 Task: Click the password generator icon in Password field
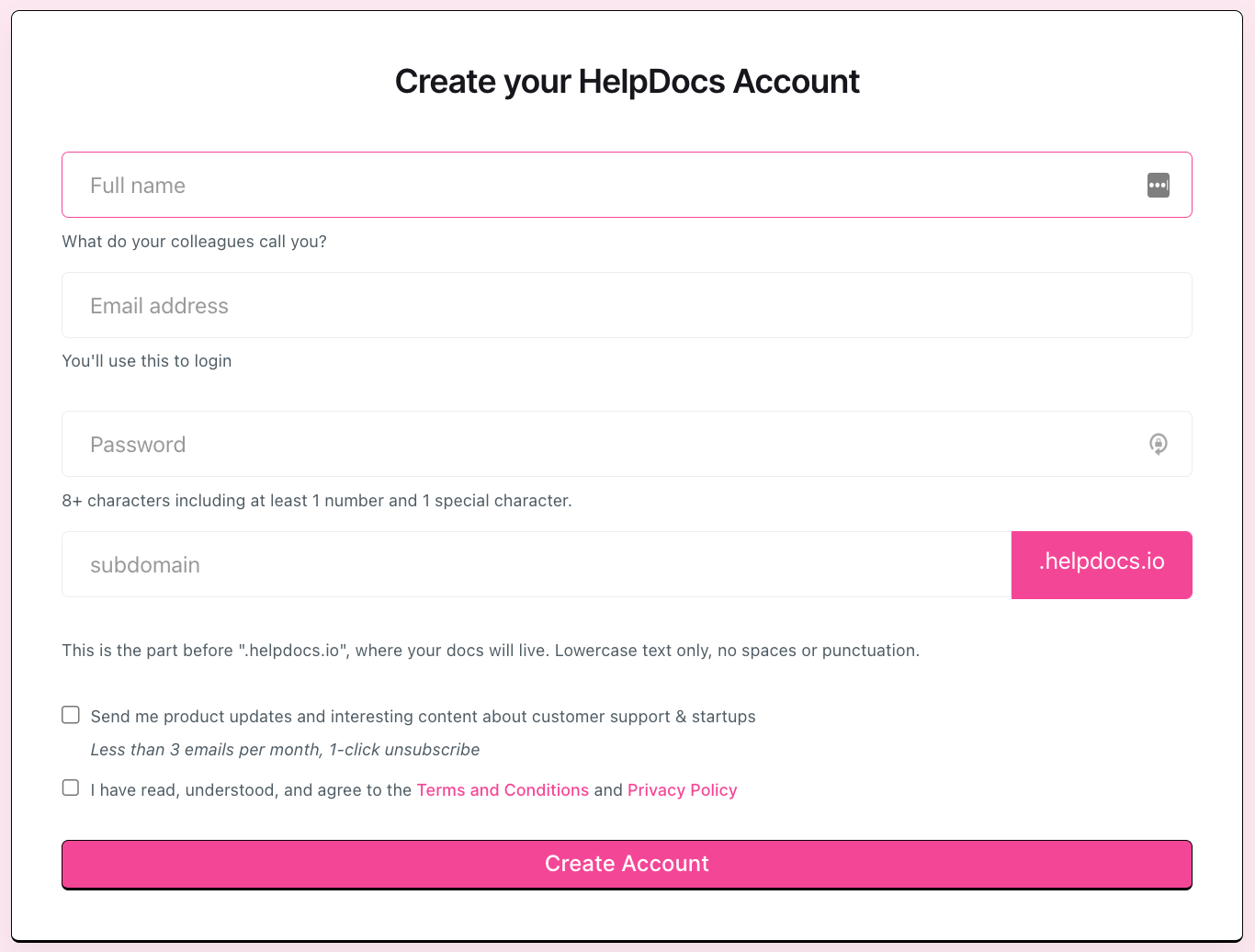pos(1159,444)
